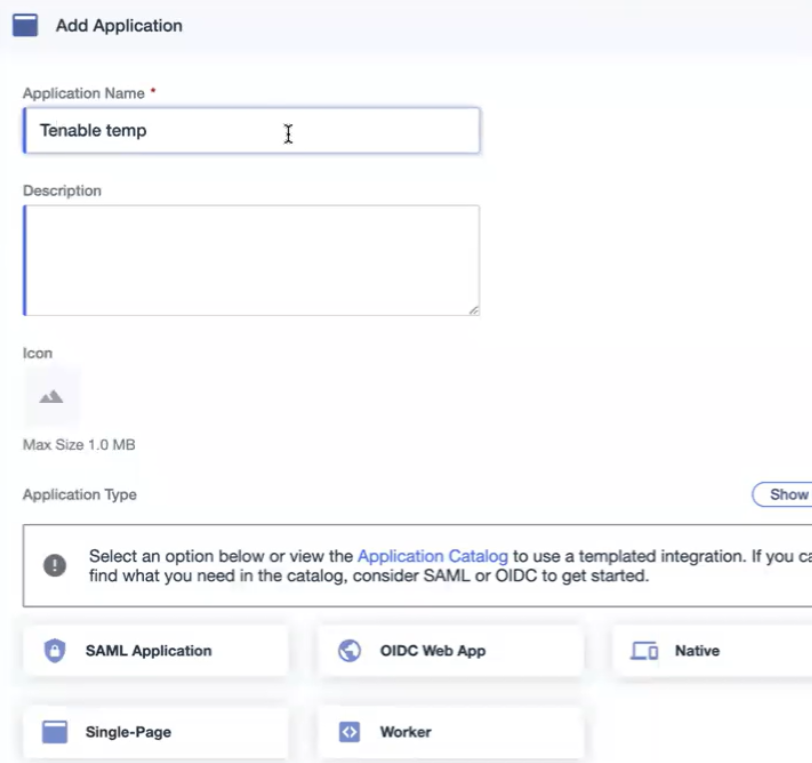The height and width of the screenshot is (763, 812).
Task: Click into the Description text area
Action: [250, 260]
